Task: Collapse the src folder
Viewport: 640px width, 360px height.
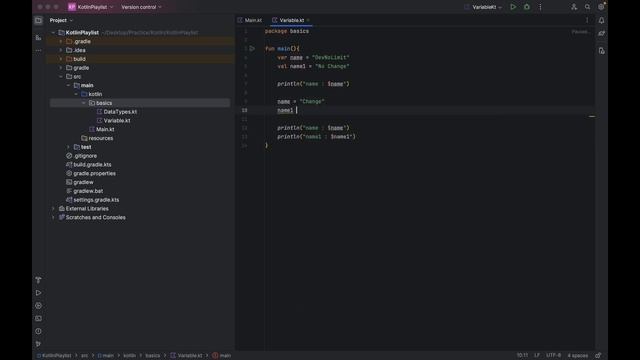Action: pos(61,77)
